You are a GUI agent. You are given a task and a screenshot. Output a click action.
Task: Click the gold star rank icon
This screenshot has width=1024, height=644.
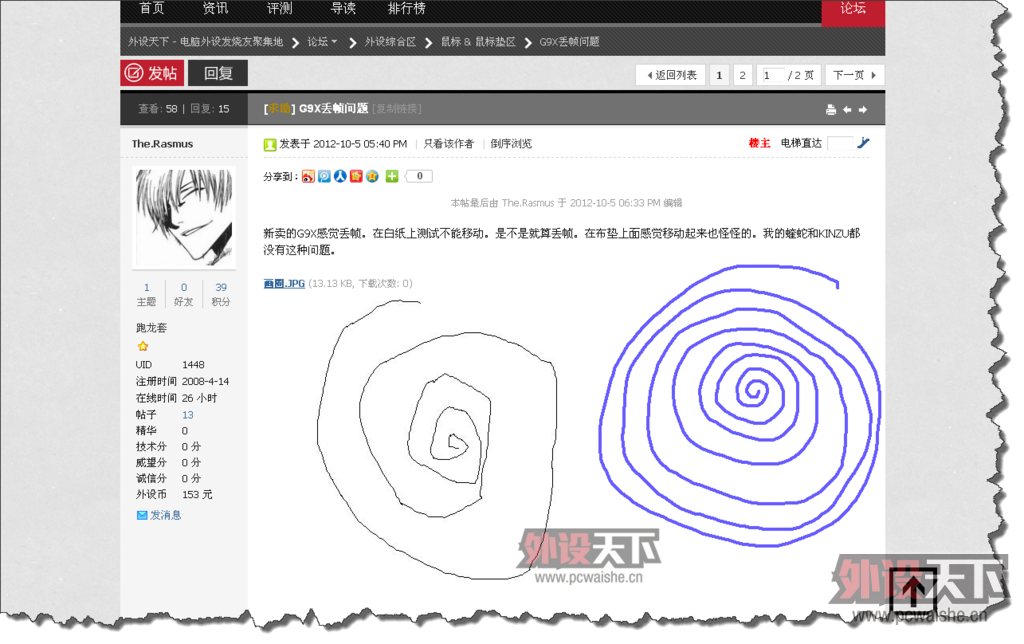pyautogui.click(x=143, y=346)
